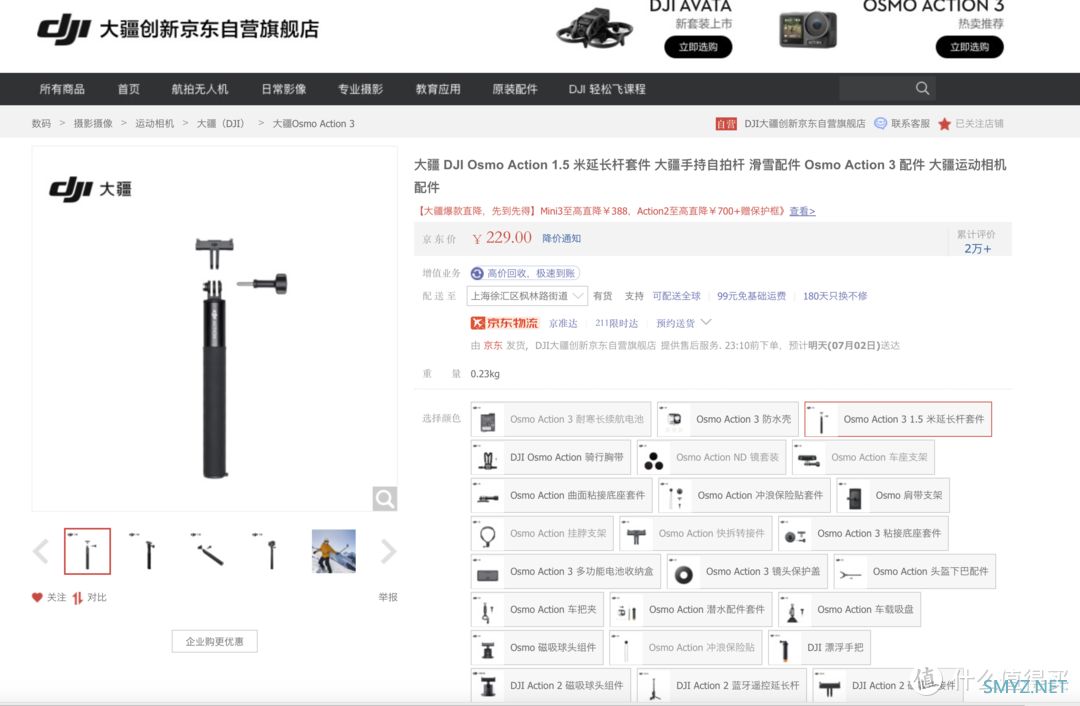The image size is (1080, 706).
Task: Choose Osmo Action 3 多功能电池收纳盒 option
Action: 565,571
